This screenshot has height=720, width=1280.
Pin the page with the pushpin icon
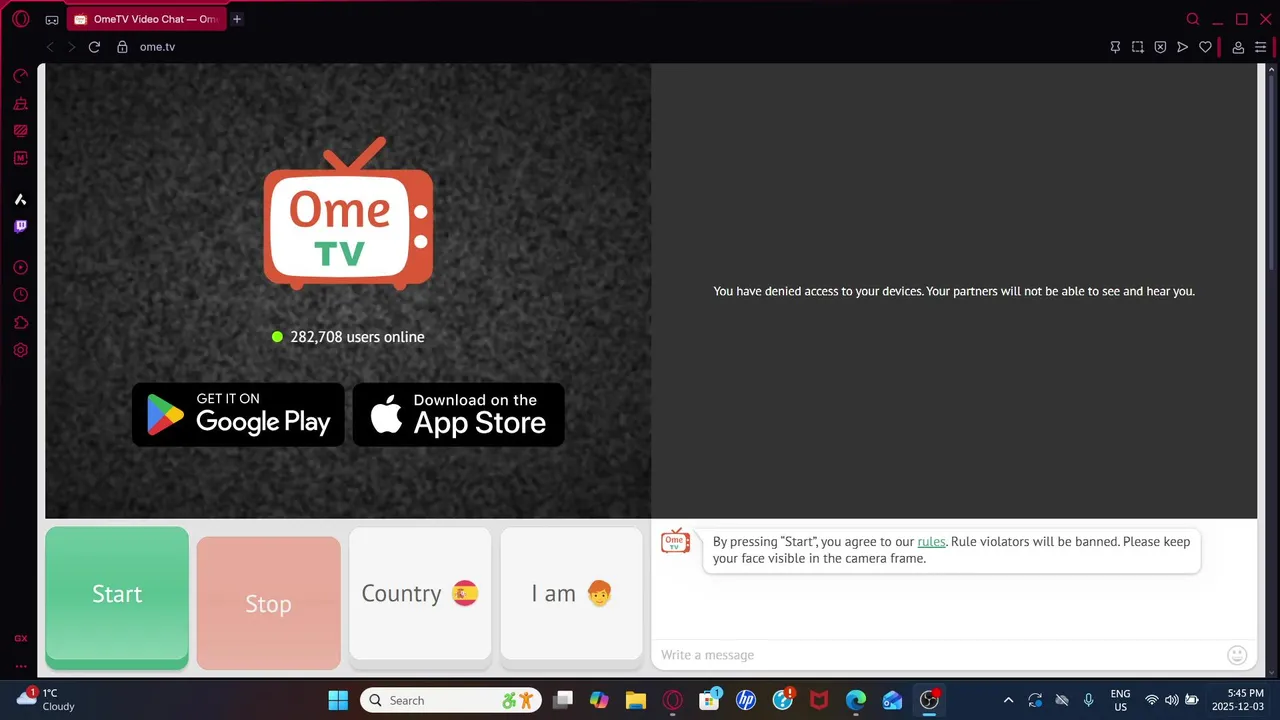pos(1115,47)
